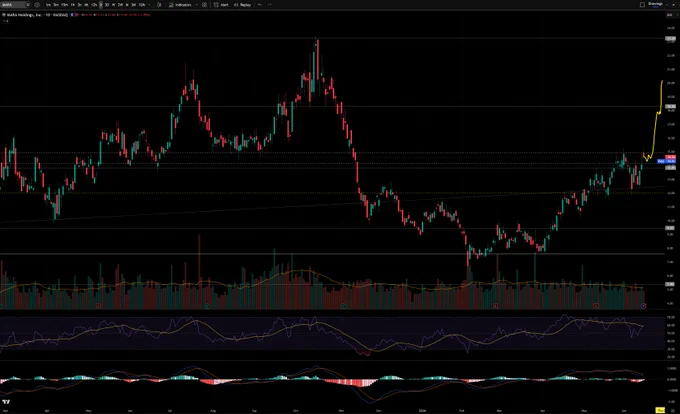Viewport: 680px width, 414px height.
Task: Open the MARA symbol search box
Action: pyautogui.click(x=16, y=5)
